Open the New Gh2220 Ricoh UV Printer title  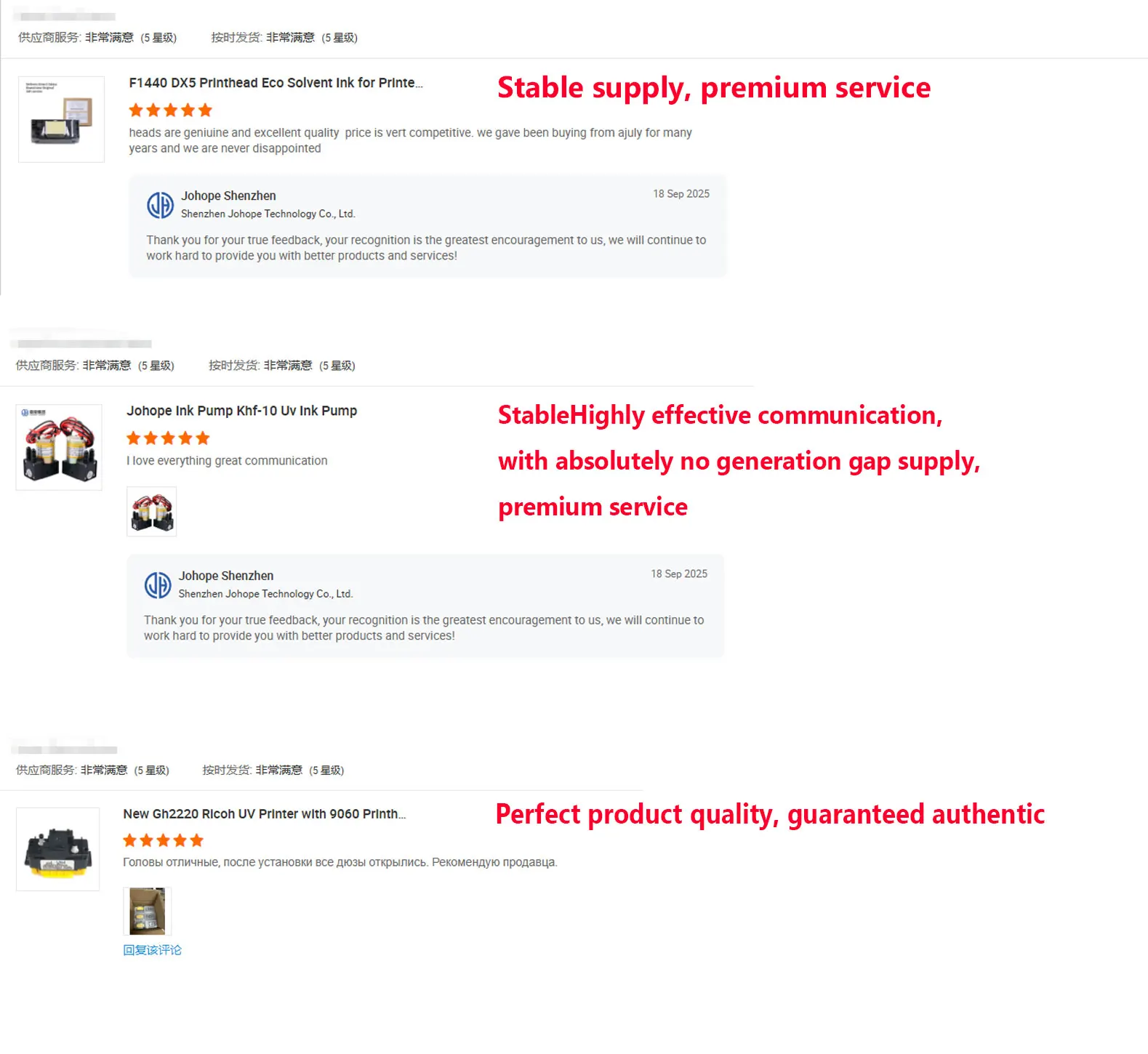pyautogui.click(x=264, y=814)
